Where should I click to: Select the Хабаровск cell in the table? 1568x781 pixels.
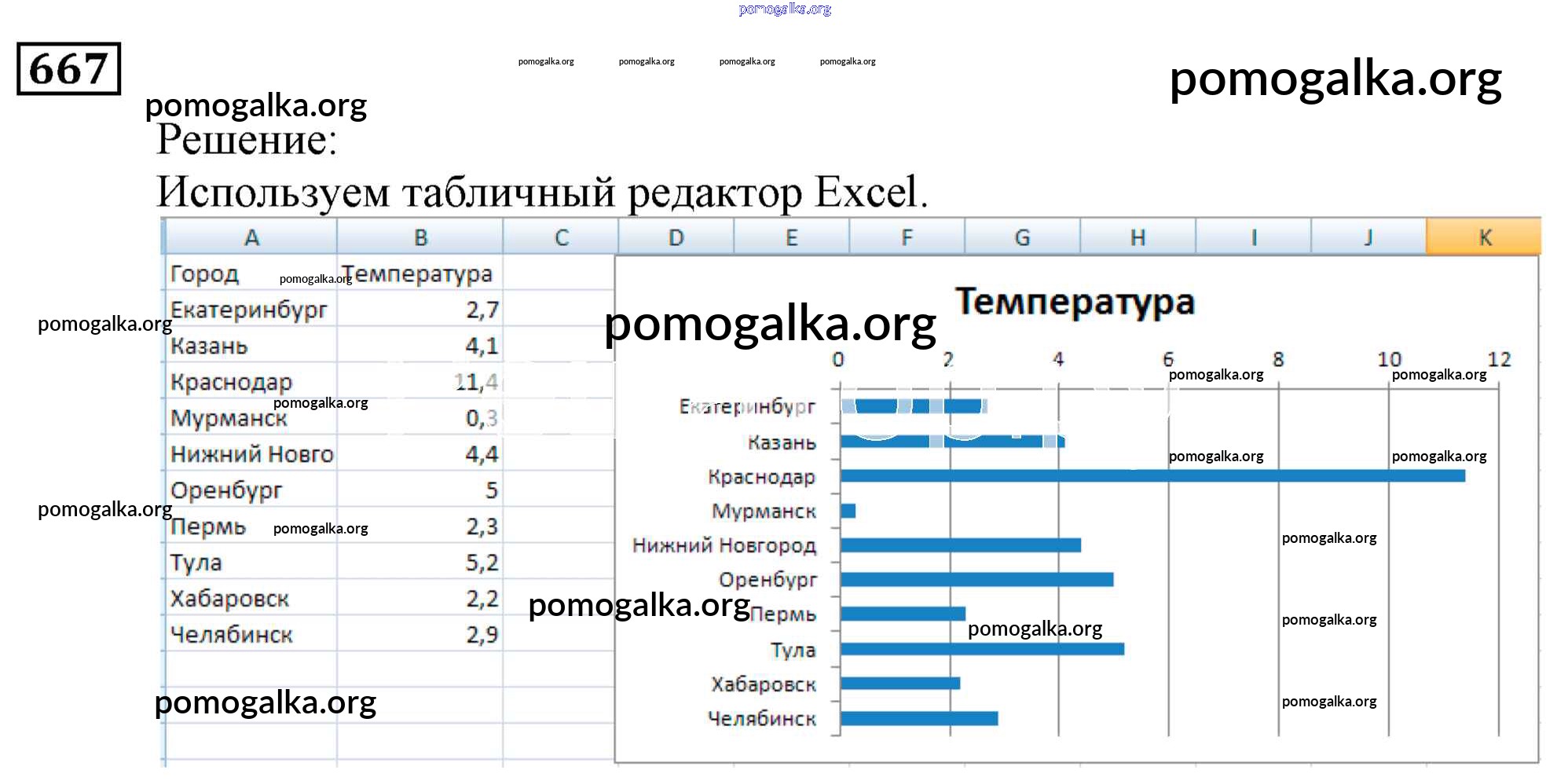(229, 599)
